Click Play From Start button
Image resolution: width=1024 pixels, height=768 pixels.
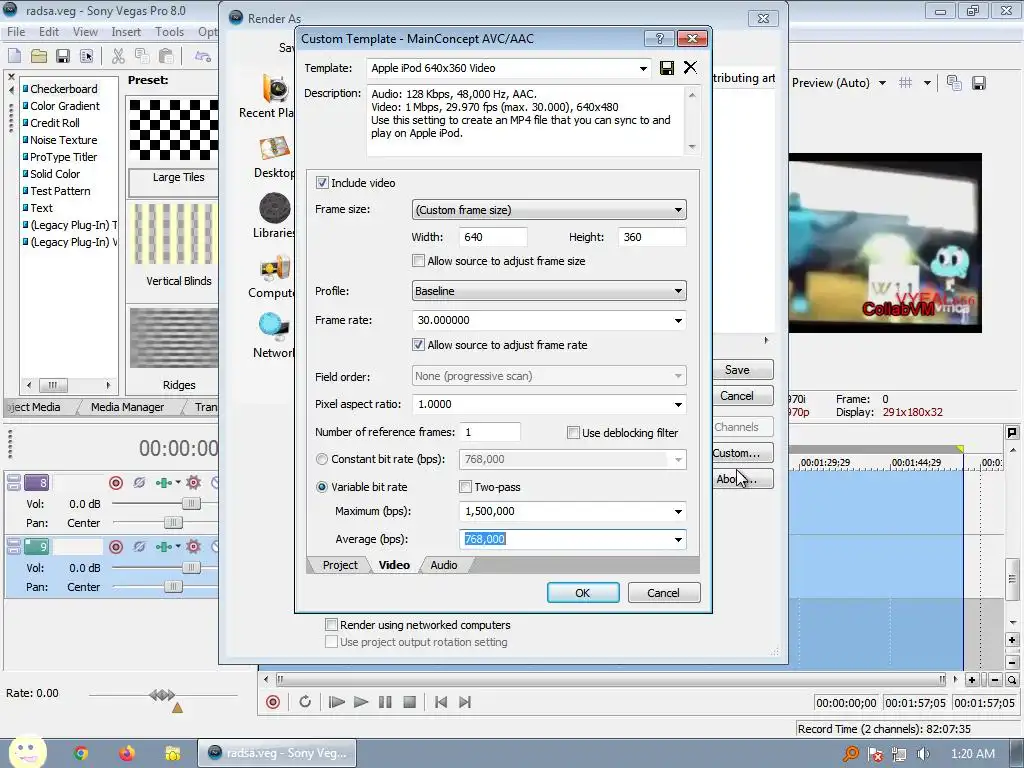tap(336, 702)
